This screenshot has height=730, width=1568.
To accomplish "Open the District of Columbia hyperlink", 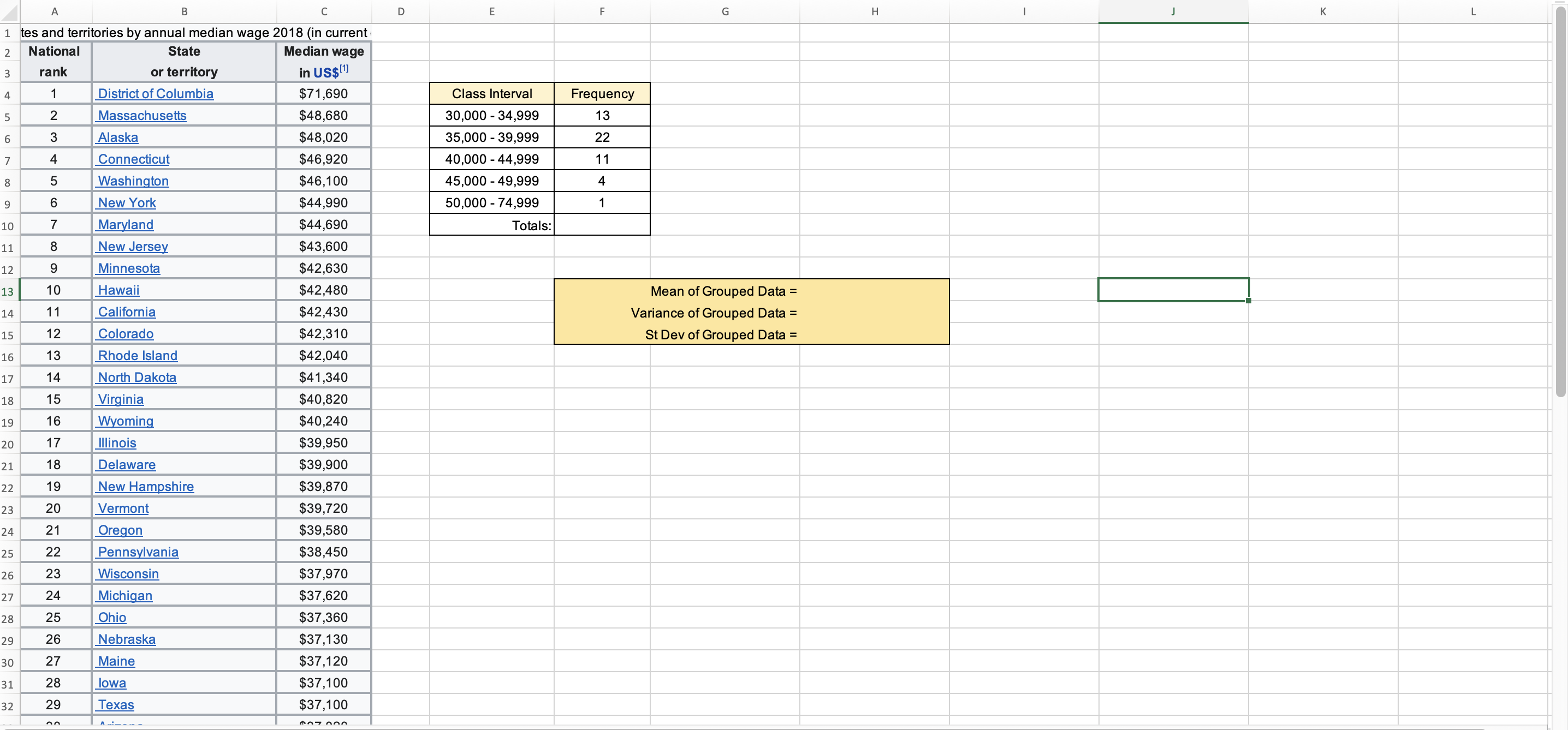I will (155, 93).
